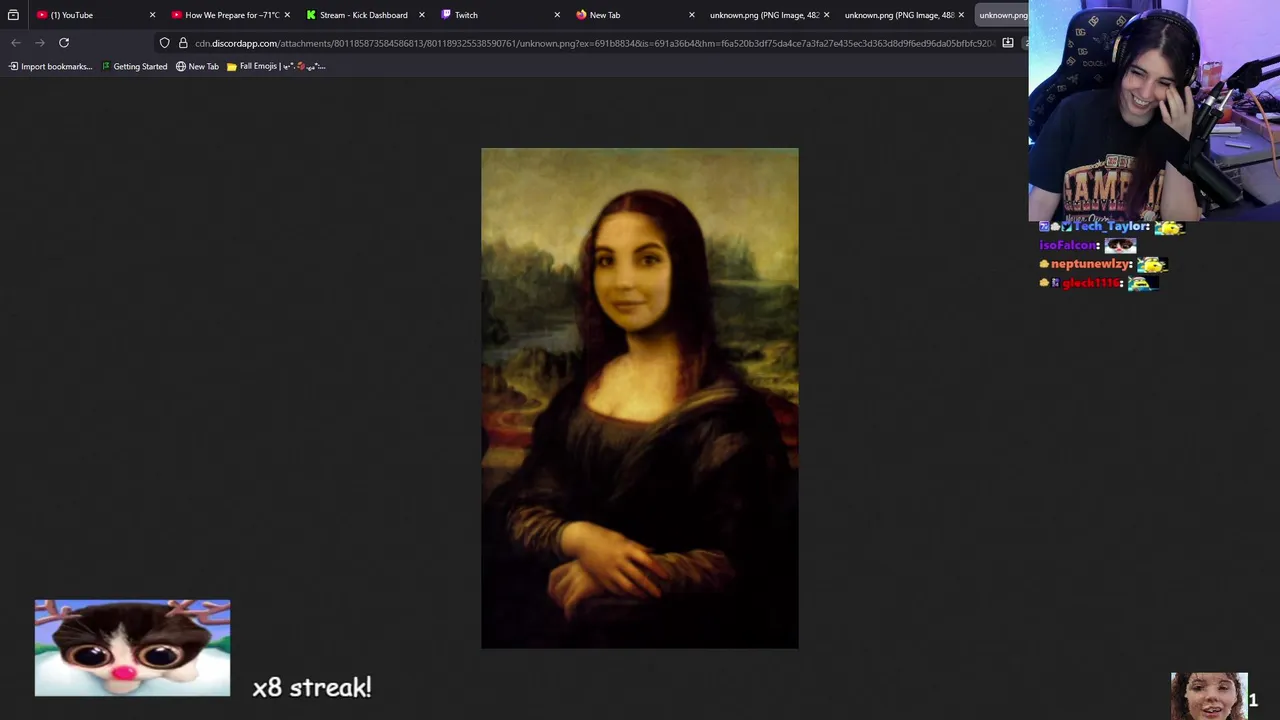Image resolution: width=1280 pixels, height=720 pixels.
Task: Open the Getting Started bookmark
Action: tap(134, 66)
